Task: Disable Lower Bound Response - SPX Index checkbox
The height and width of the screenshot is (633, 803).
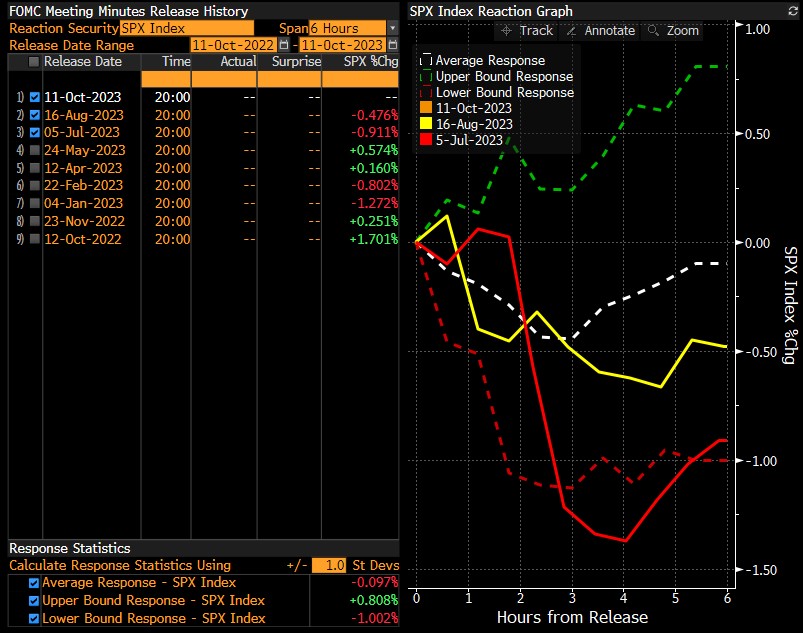Action: pos(35,618)
